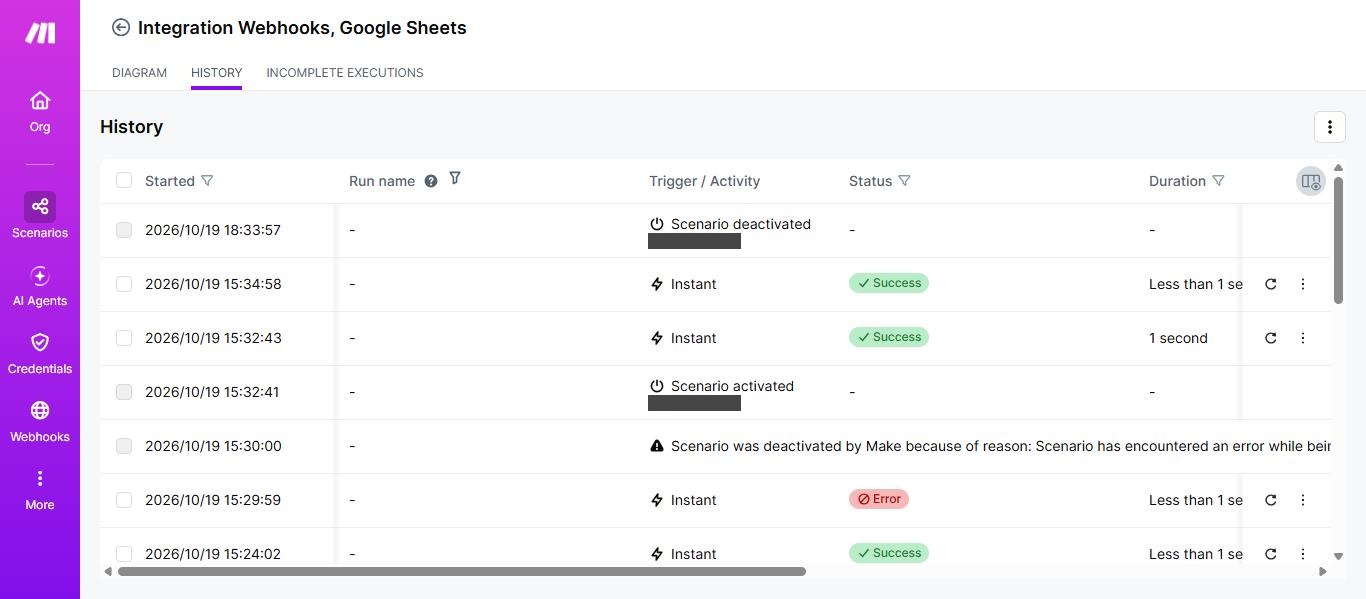1366x599 pixels.
Task: Check the 15:29:59 row checkbox
Action: [x=124, y=500]
